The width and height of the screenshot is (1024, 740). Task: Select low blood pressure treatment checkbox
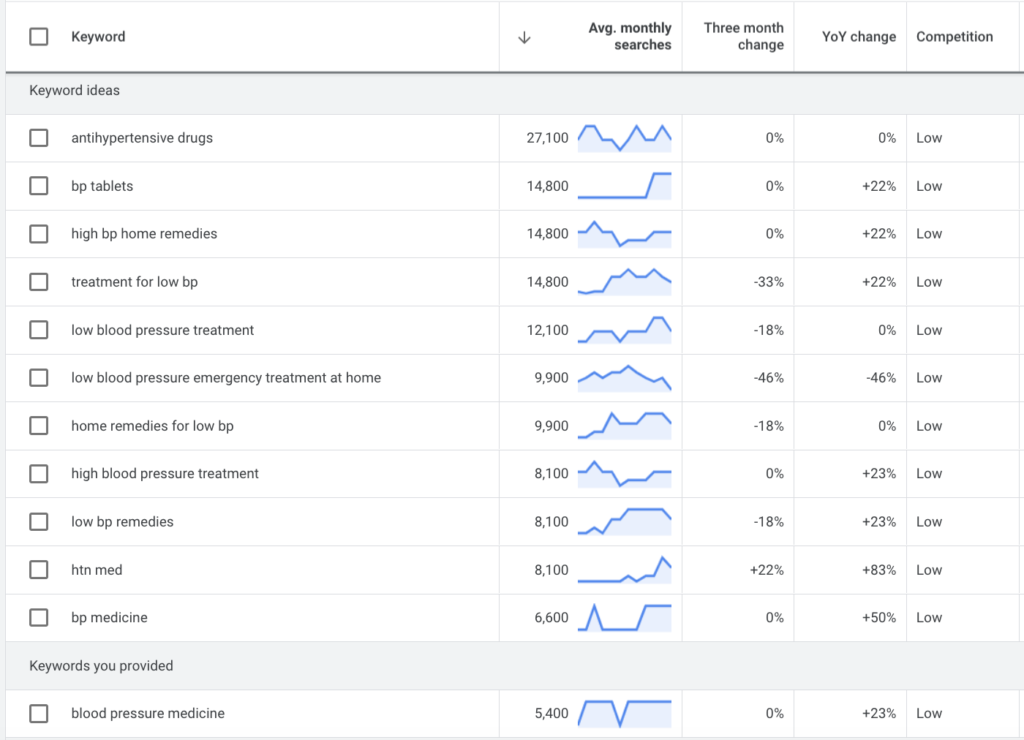tap(39, 330)
